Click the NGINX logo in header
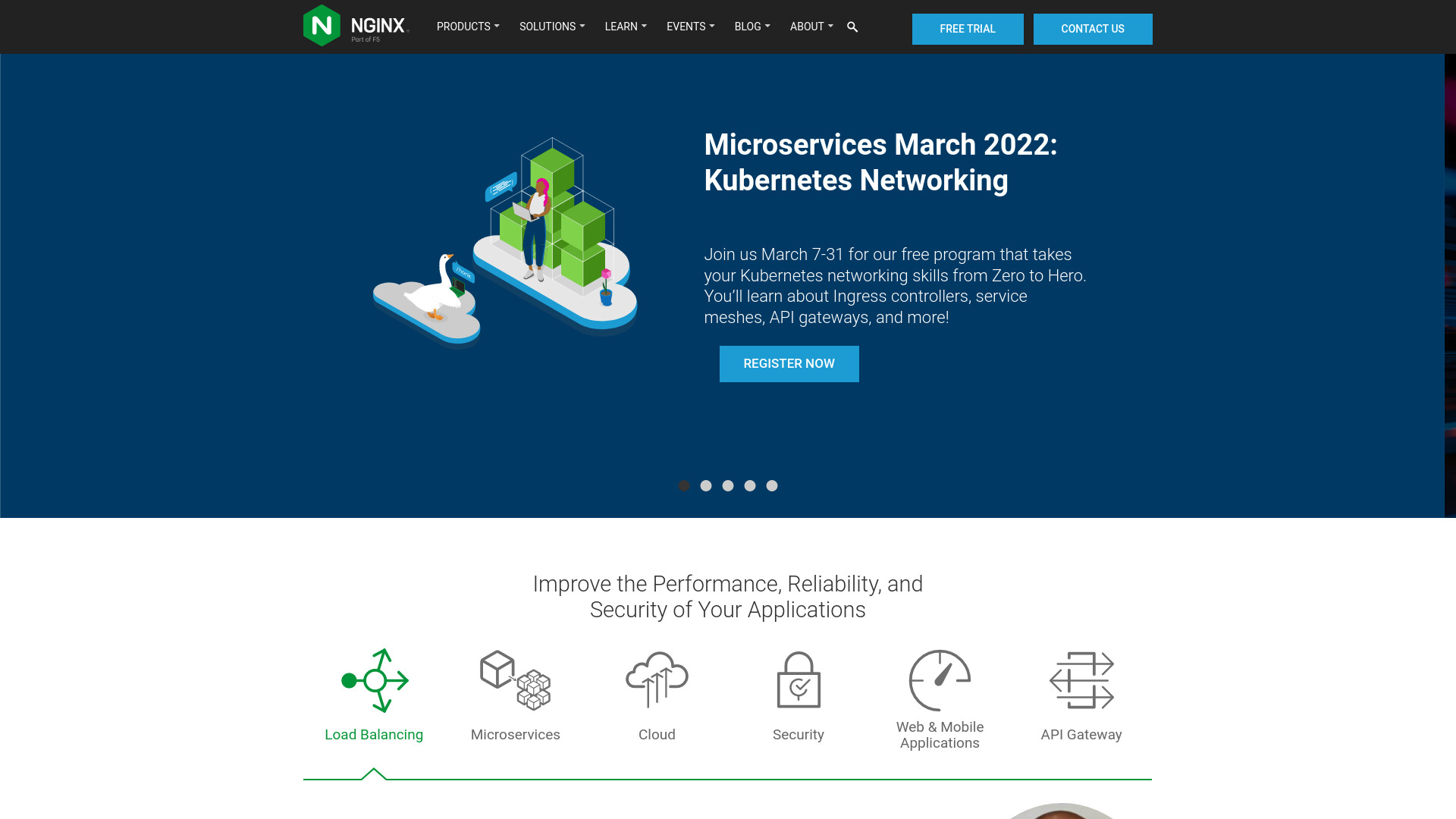Screen dimensions: 1456x819 [356, 26]
